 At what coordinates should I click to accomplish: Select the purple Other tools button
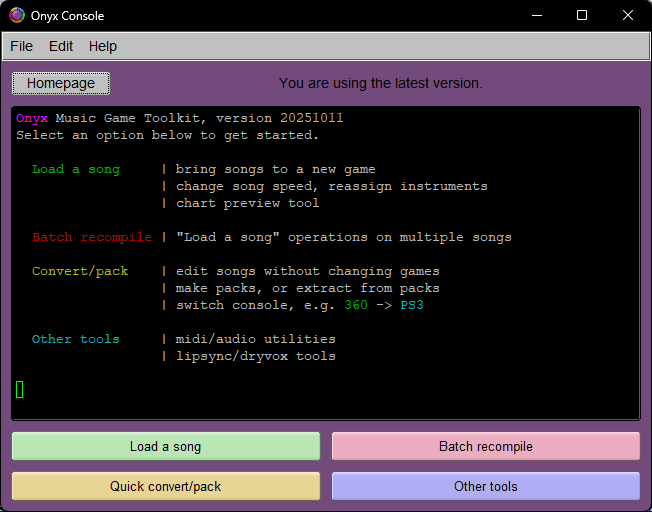pyautogui.click(x=485, y=486)
